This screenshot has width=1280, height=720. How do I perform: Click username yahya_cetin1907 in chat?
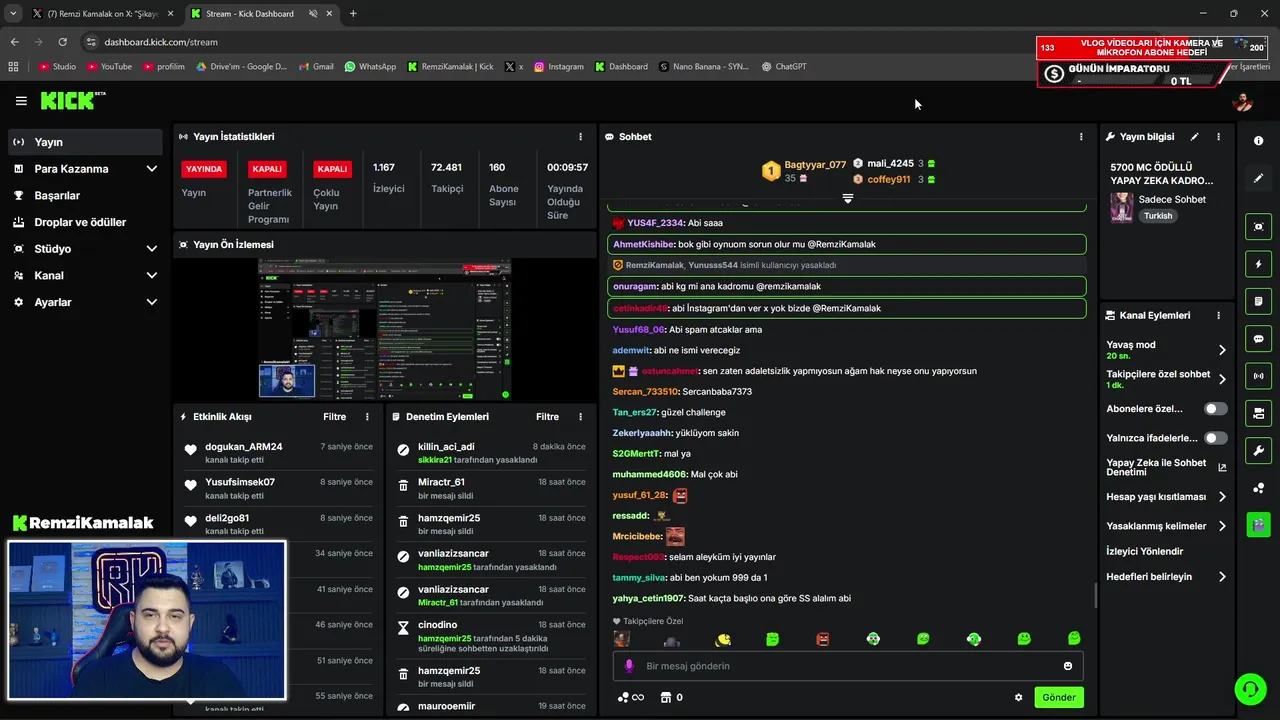648,599
